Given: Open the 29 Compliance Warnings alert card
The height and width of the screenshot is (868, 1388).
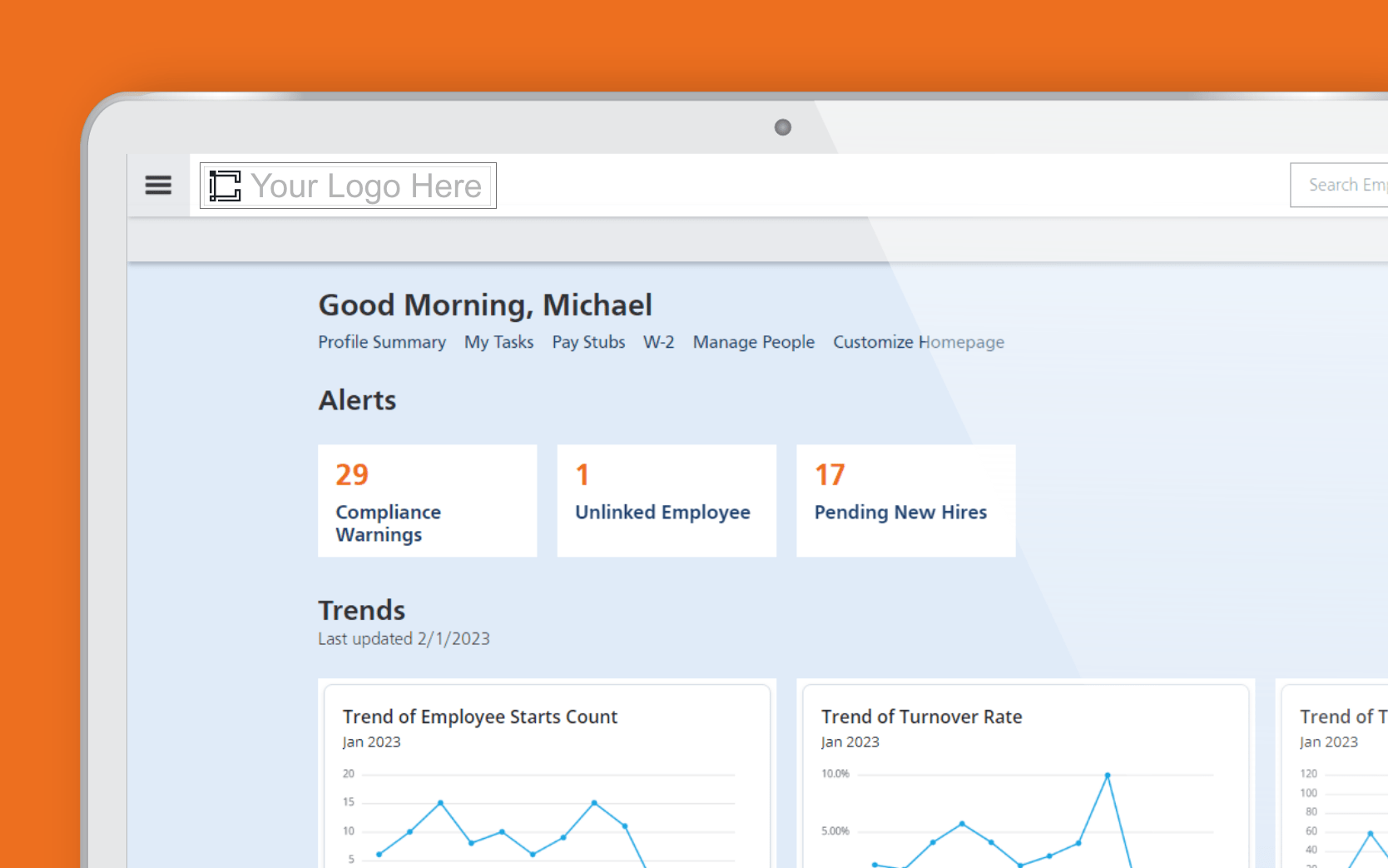Looking at the screenshot, I should (x=428, y=501).
